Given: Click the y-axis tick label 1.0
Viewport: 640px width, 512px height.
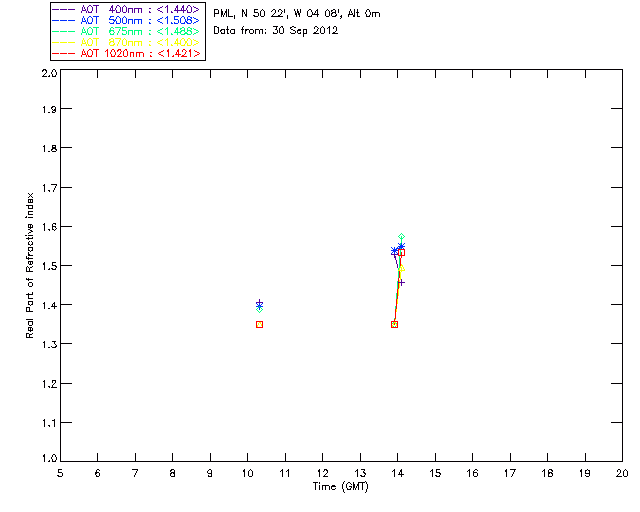Looking at the screenshot, I should pos(49,458).
